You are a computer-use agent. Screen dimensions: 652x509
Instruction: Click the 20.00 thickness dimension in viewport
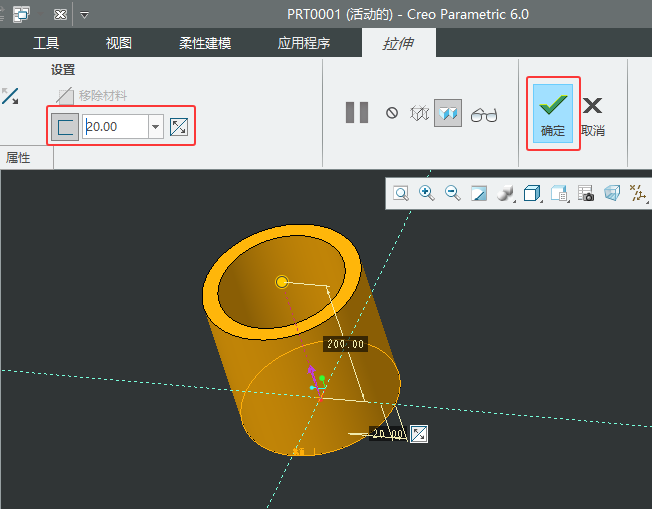[x=388, y=434]
